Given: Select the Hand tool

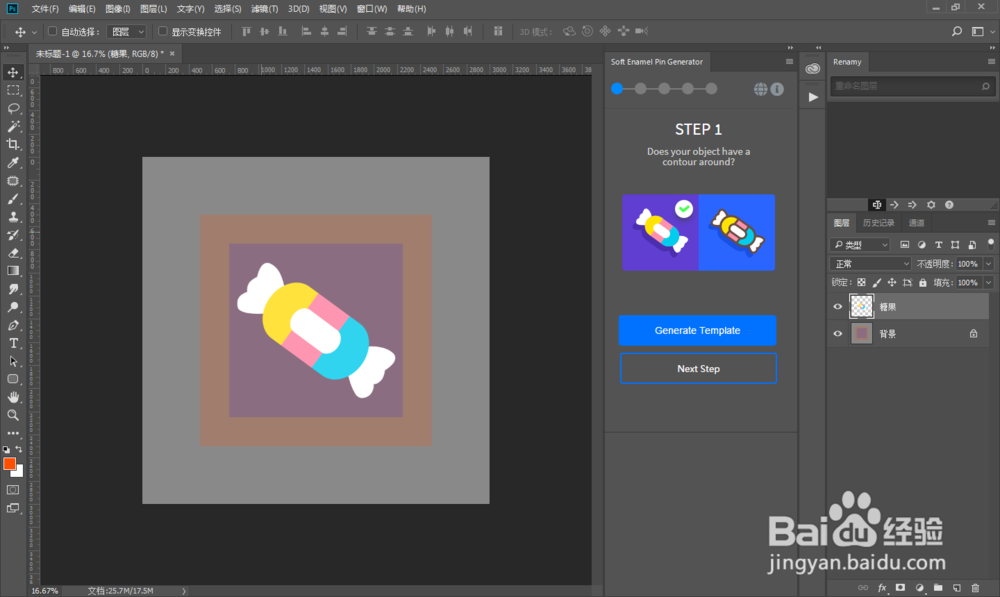Looking at the screenshot, I should (x=13, y=397).
